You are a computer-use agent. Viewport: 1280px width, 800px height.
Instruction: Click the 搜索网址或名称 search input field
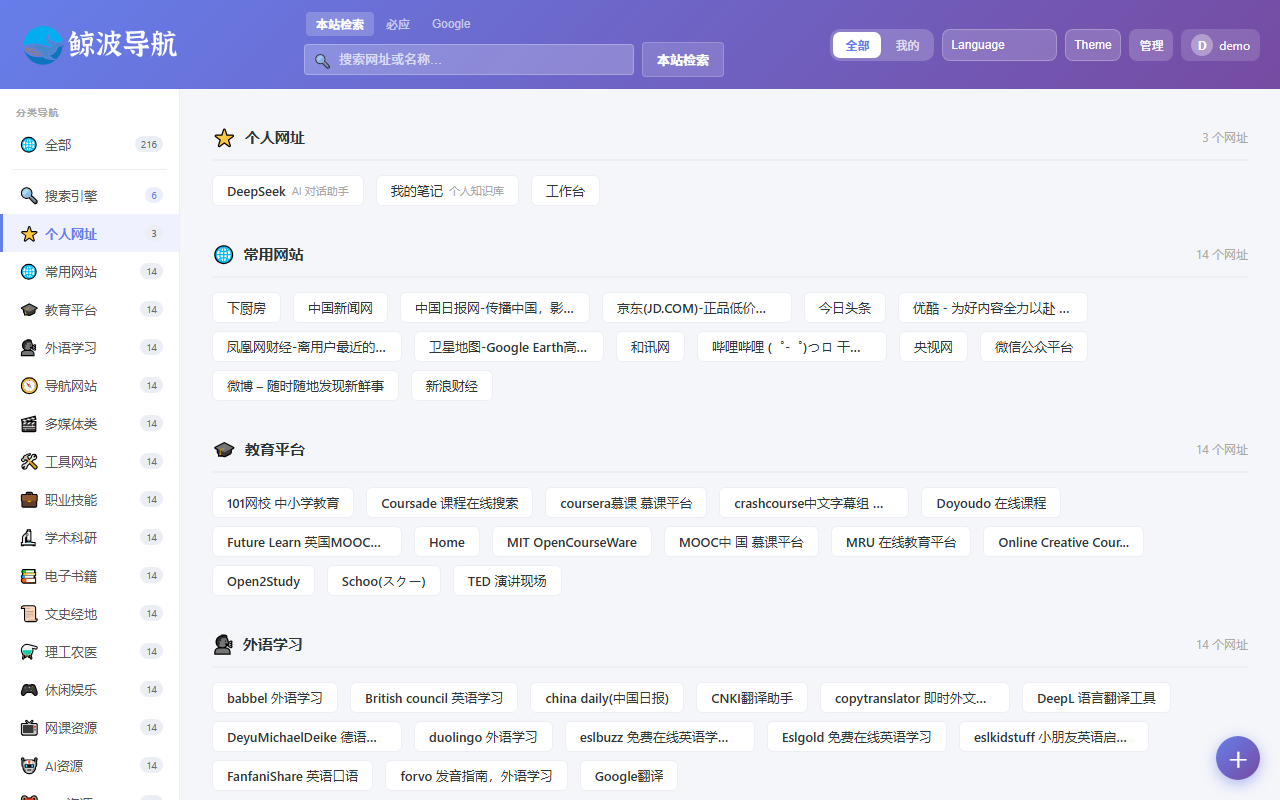tap(469, 60)
